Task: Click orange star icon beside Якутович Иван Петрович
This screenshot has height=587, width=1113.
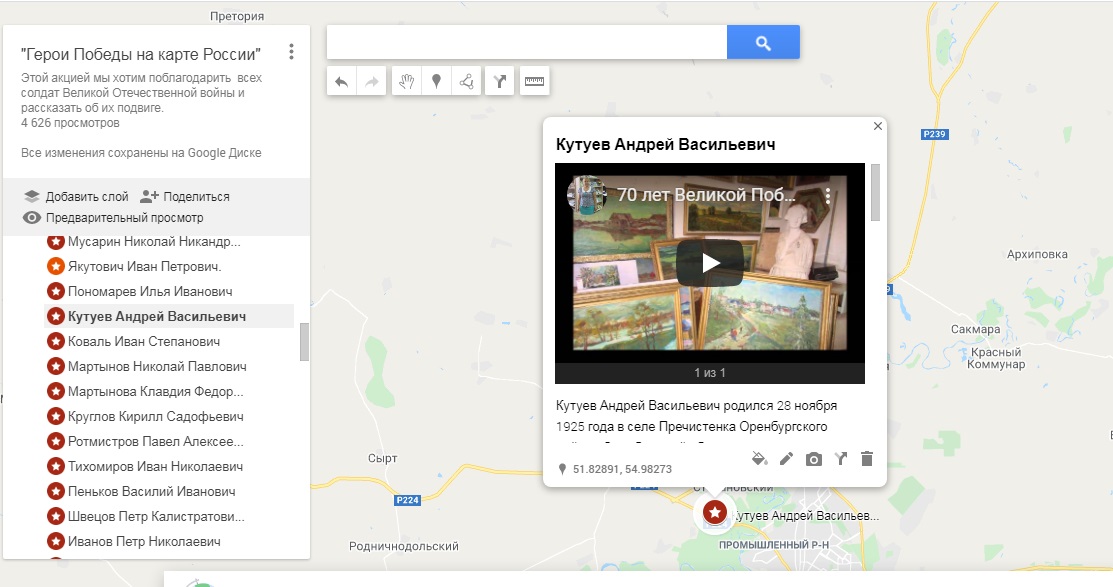Action: click(55, 266)
